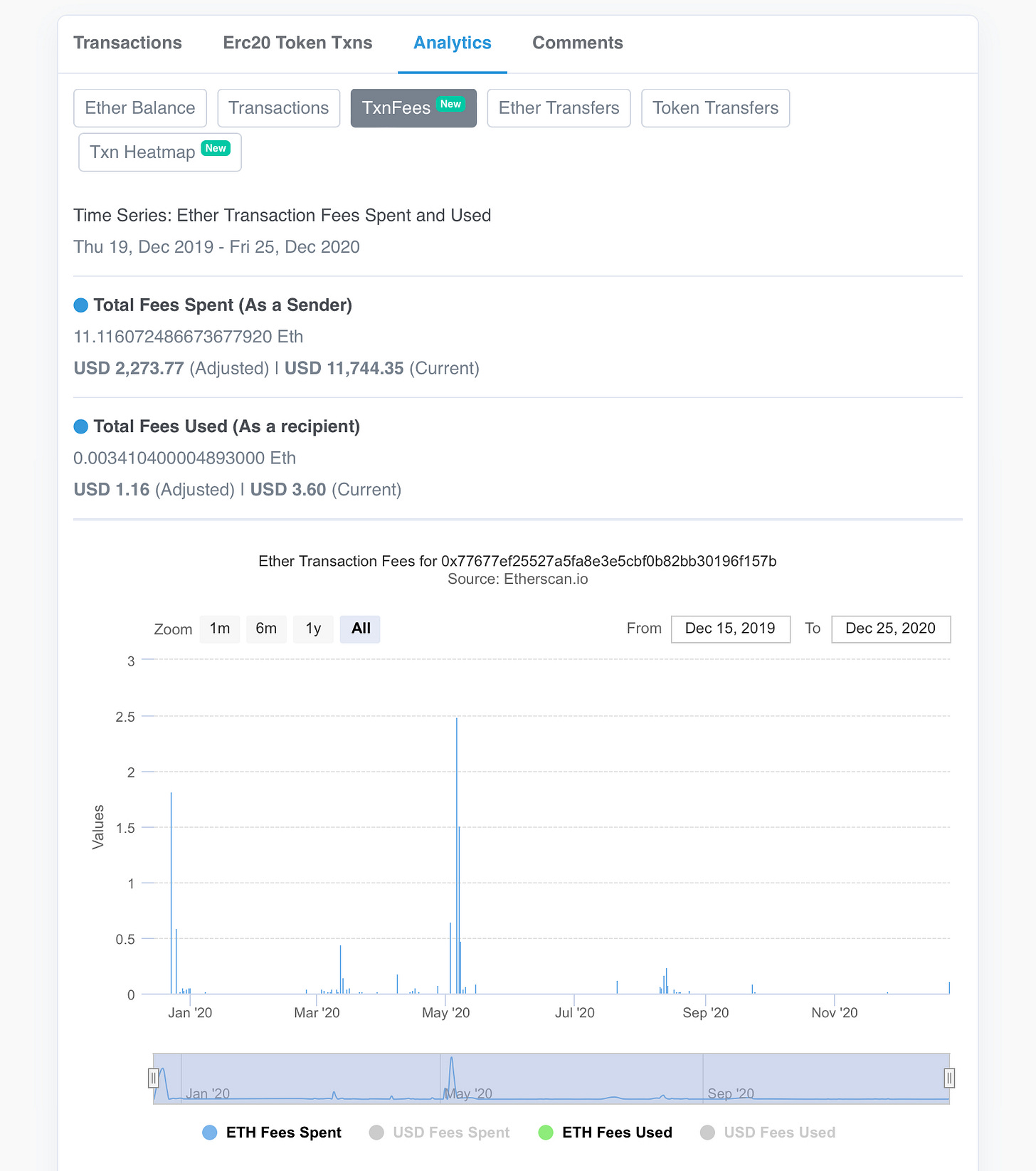
Task: Click the From date field
Action: [x=731, y=629]
